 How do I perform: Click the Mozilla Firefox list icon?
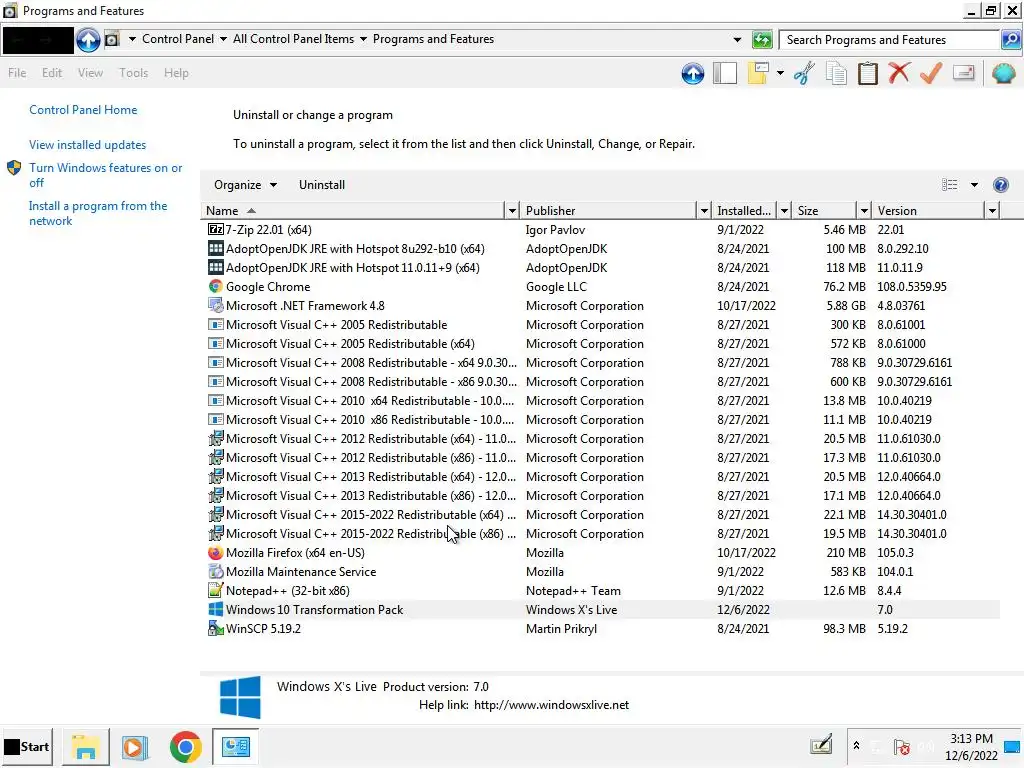[x=216, y=552]
